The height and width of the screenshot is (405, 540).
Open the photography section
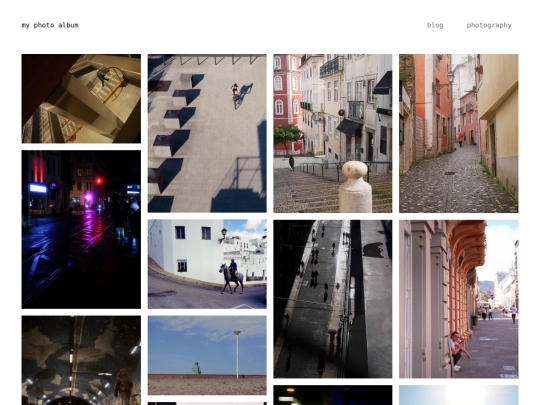point(489,25)
